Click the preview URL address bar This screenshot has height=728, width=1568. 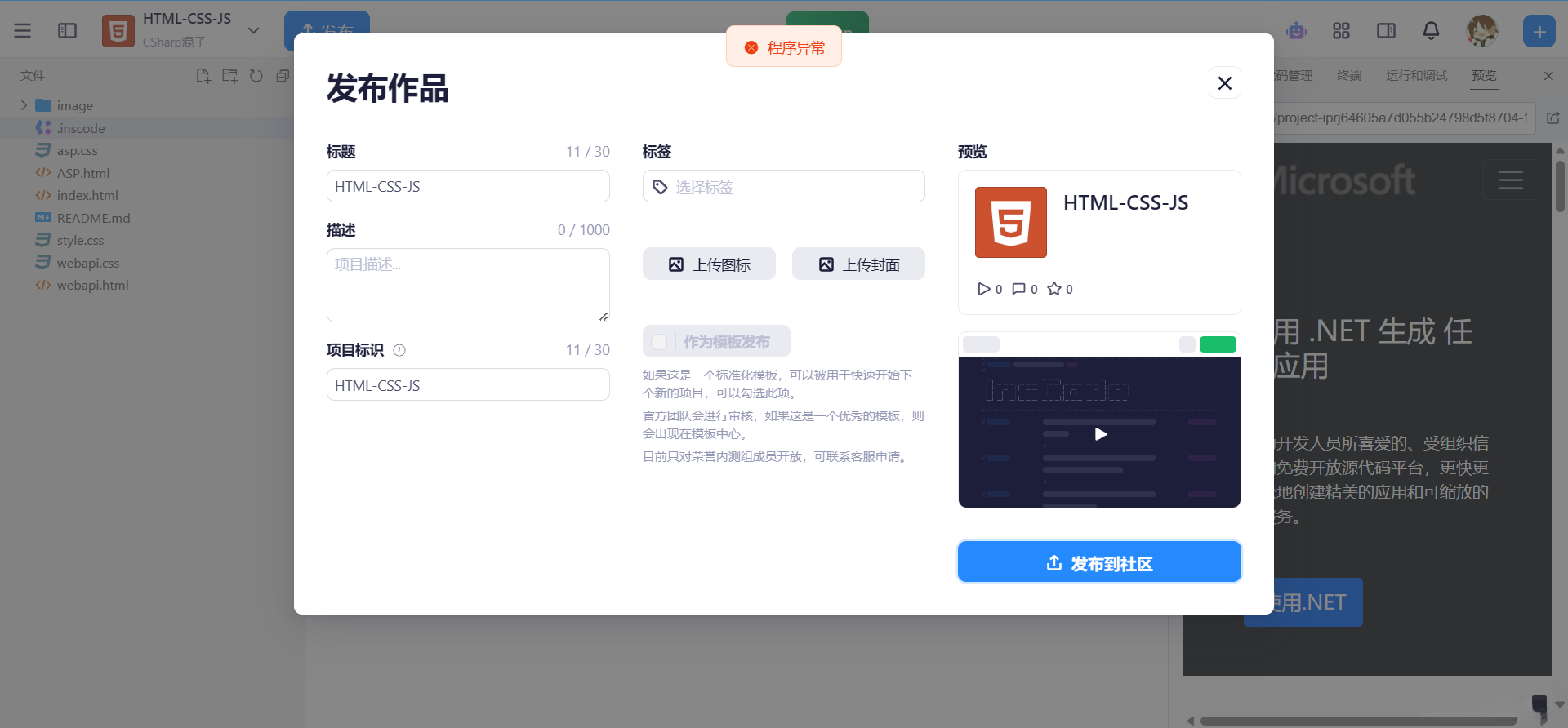pos(1405,118)
